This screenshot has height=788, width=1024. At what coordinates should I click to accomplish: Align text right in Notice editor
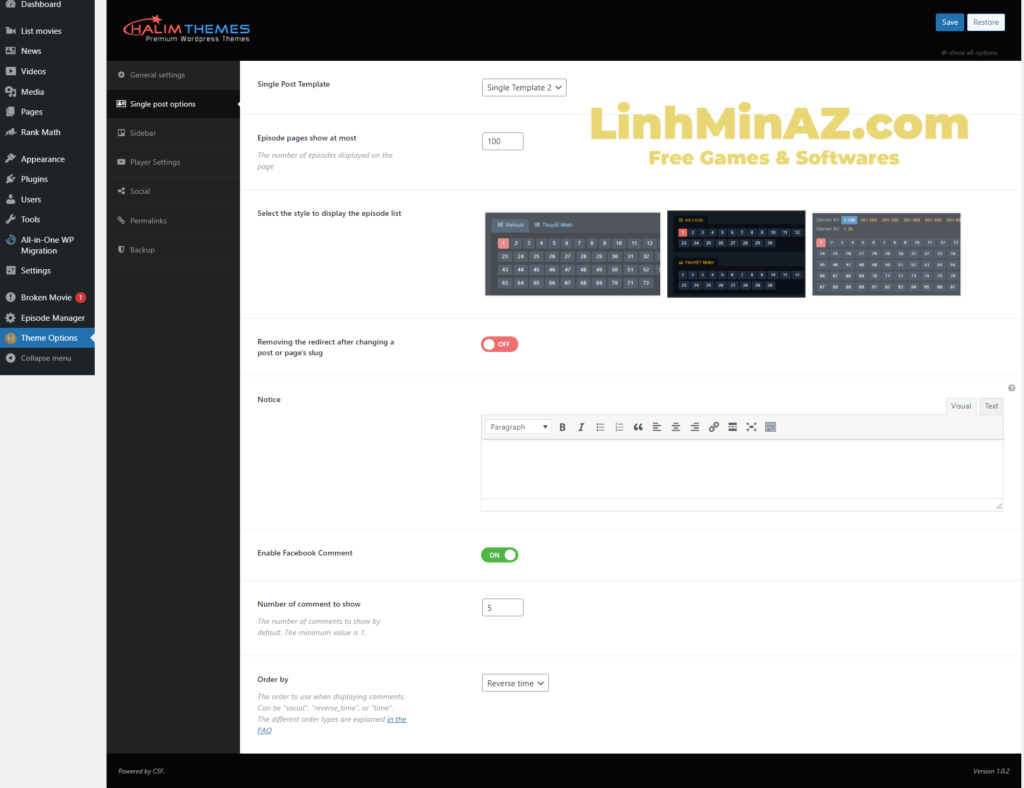(695, 427)
